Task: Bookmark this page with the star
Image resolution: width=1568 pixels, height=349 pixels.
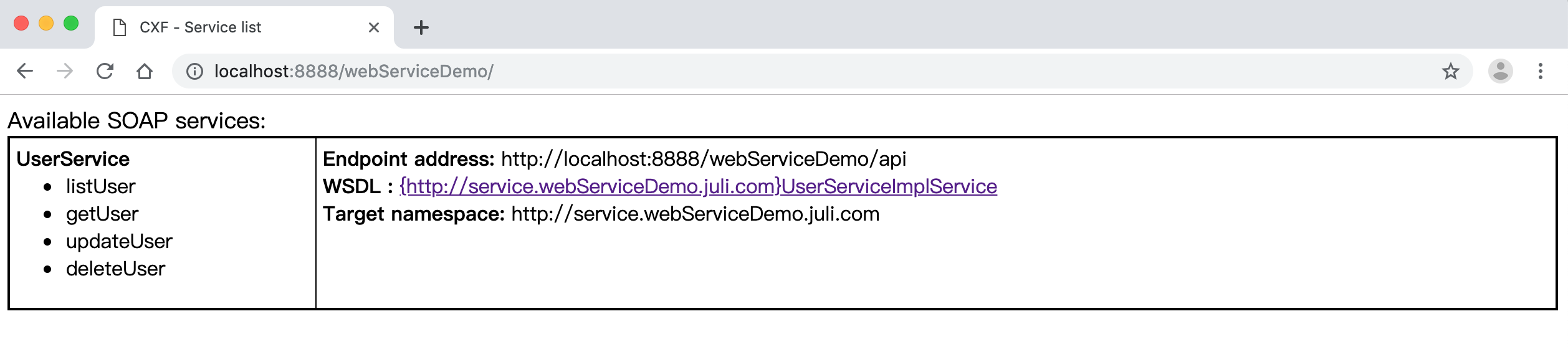Action: pos(1451,71)
